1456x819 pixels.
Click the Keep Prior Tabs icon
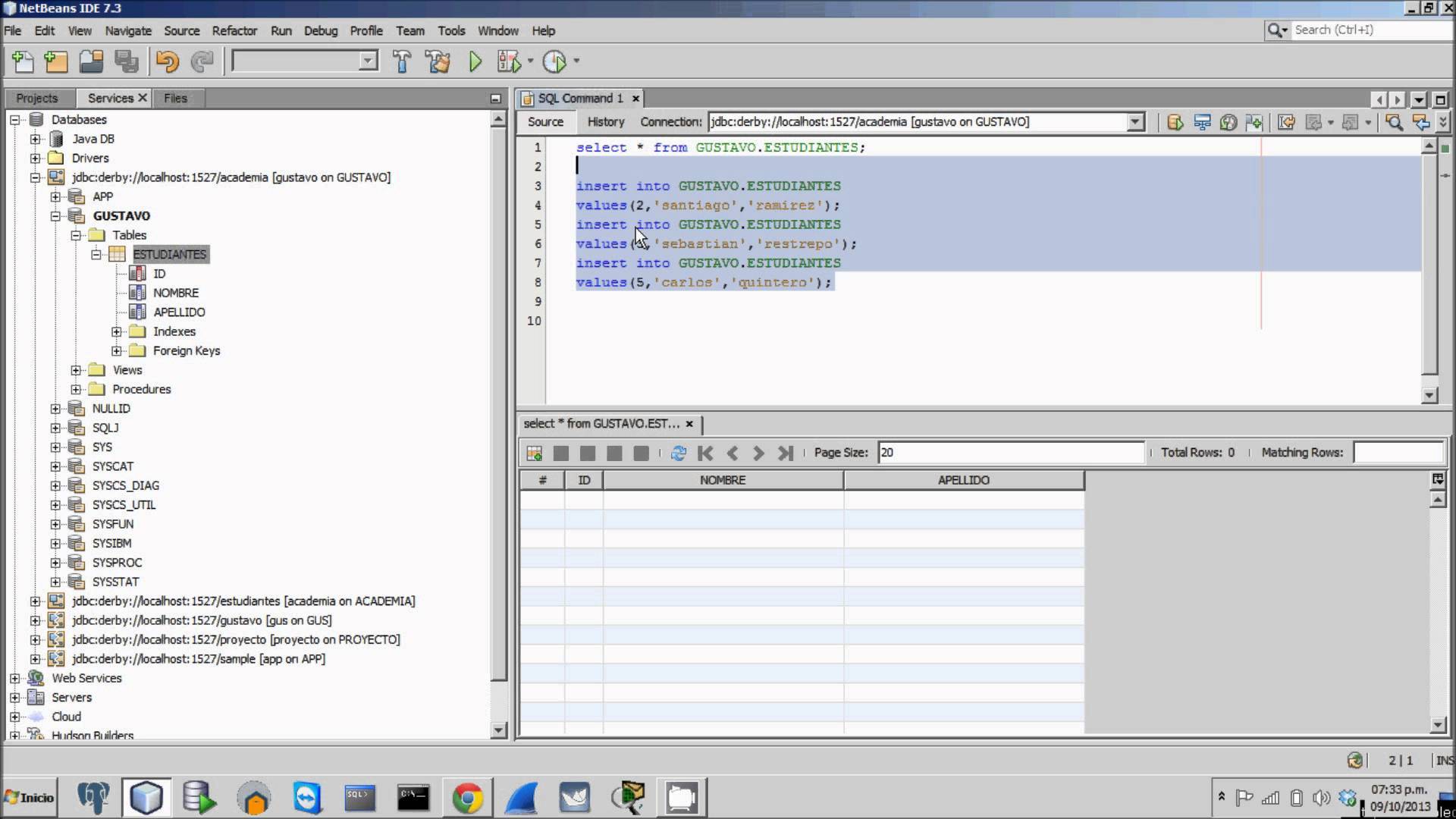point(1254,122)
